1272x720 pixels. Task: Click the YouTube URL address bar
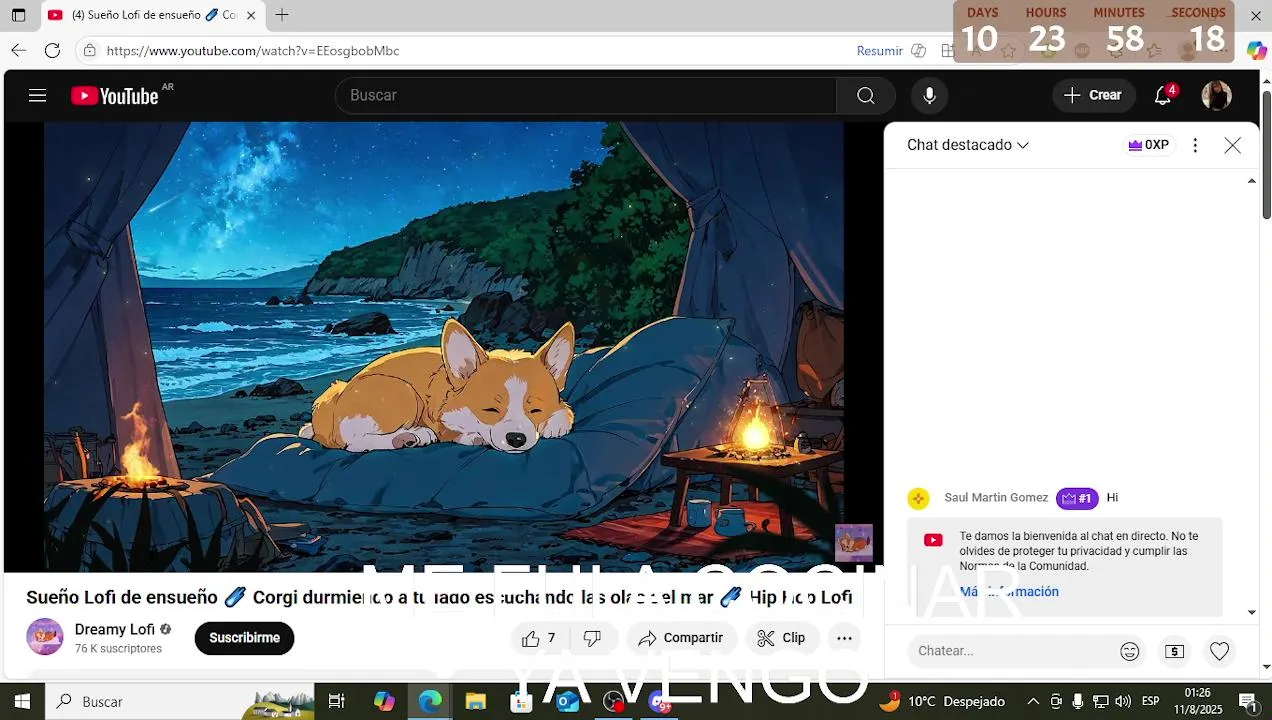(x=253, y=51)
